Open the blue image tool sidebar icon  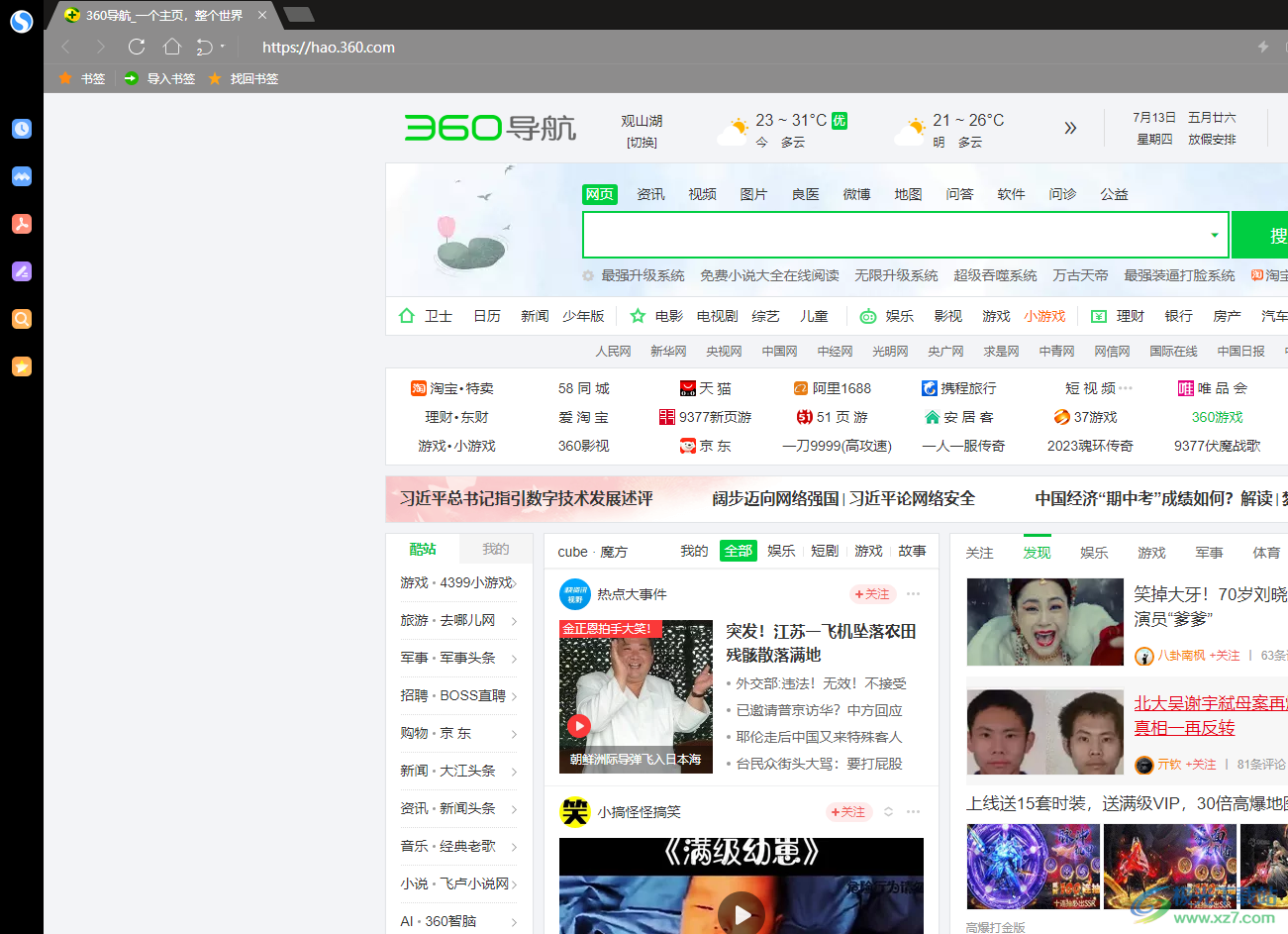point(22,176)
